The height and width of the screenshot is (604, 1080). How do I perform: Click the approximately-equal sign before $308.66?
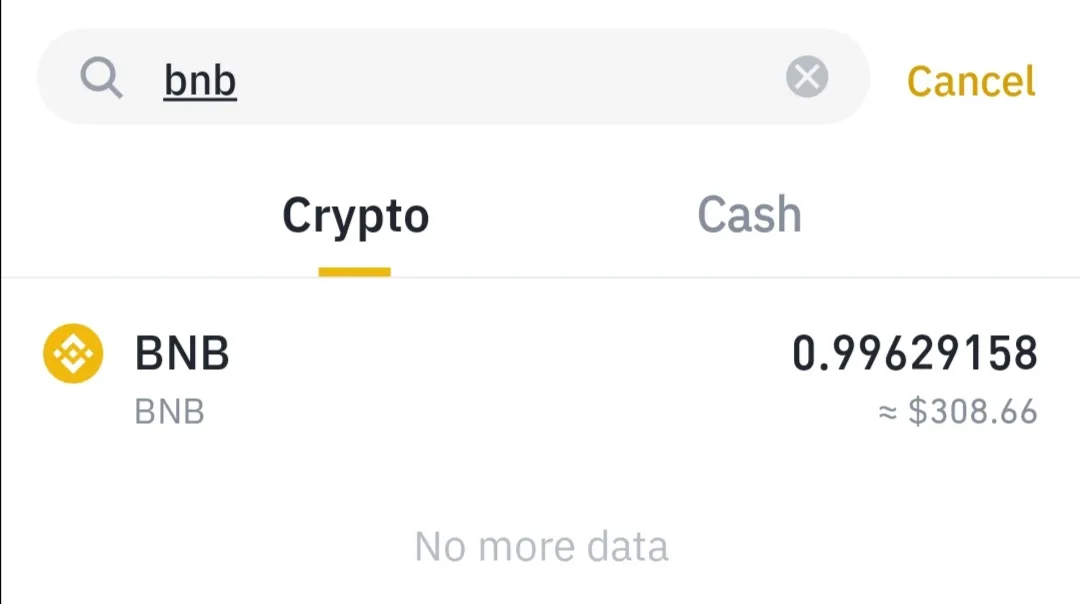pos(888,412)
